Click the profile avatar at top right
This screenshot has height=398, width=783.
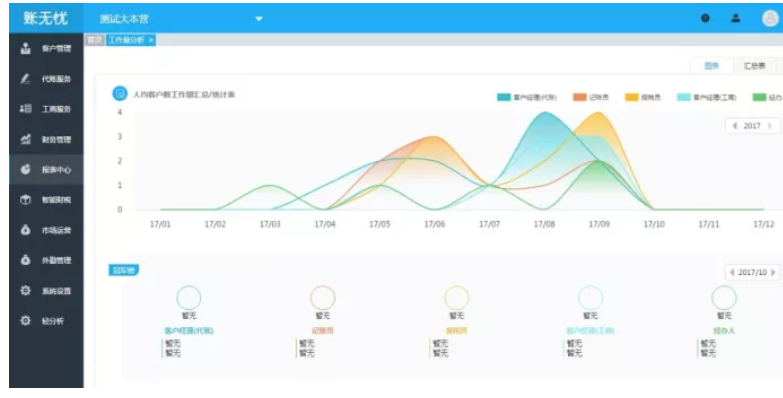[x=770, y=18]
